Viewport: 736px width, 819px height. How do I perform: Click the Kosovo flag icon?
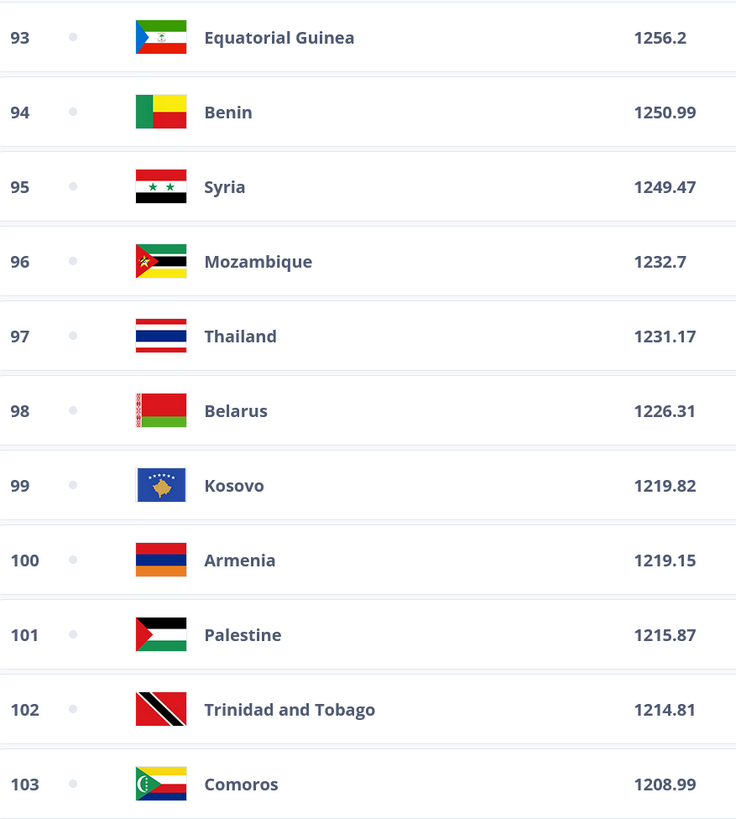click(161, 485)
